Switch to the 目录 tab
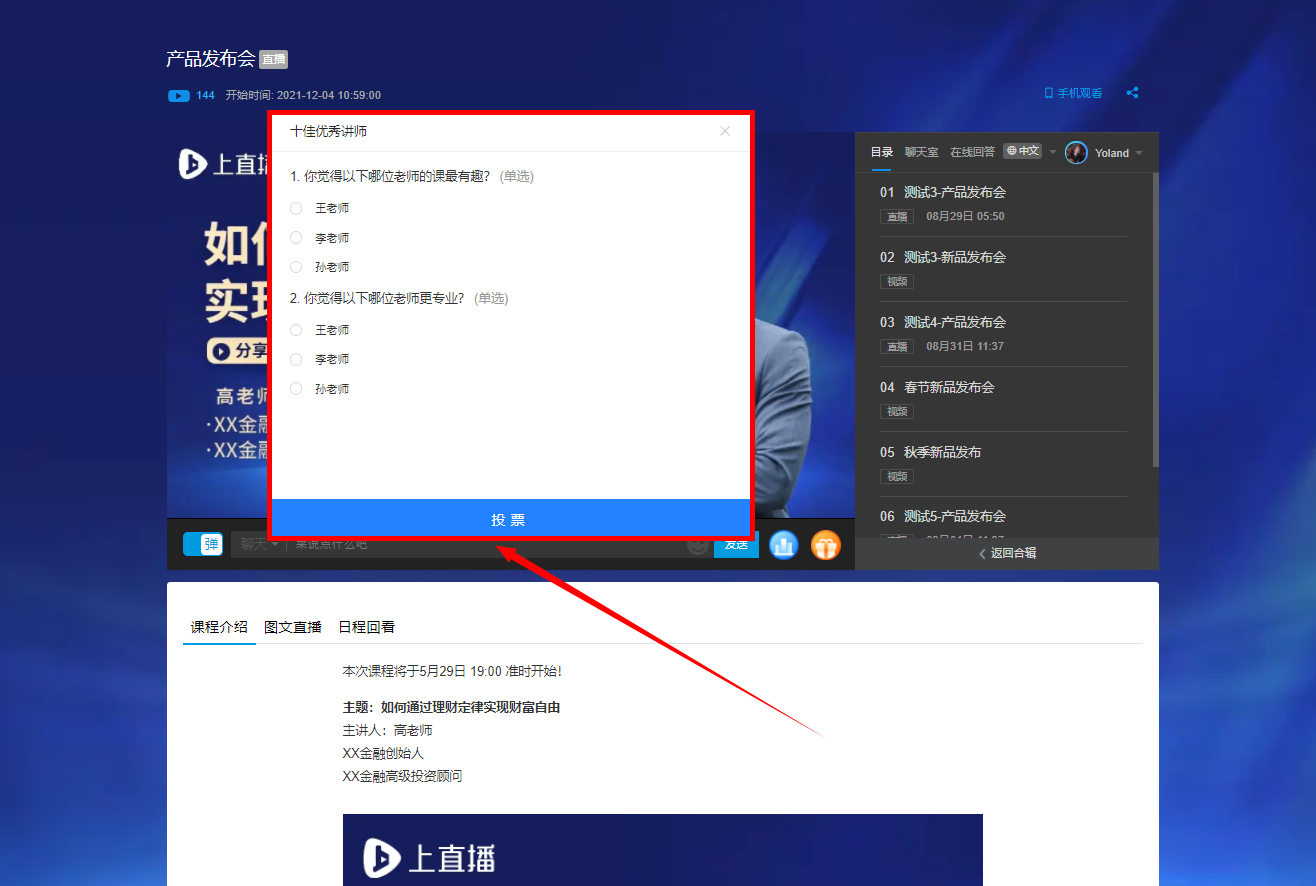This screenshot has height=886, width=1316. click(x=881, y=152)
